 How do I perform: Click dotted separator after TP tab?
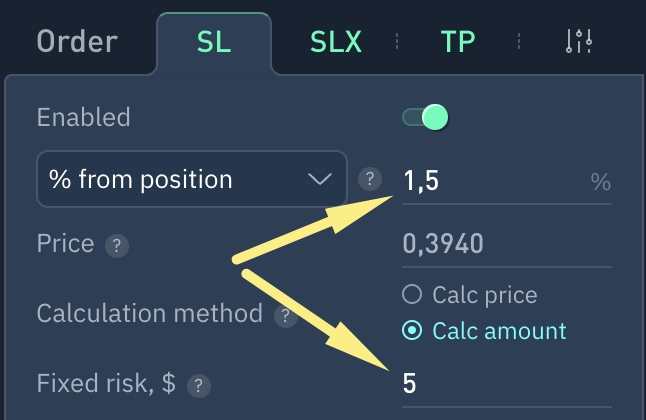tap(519, 41)
